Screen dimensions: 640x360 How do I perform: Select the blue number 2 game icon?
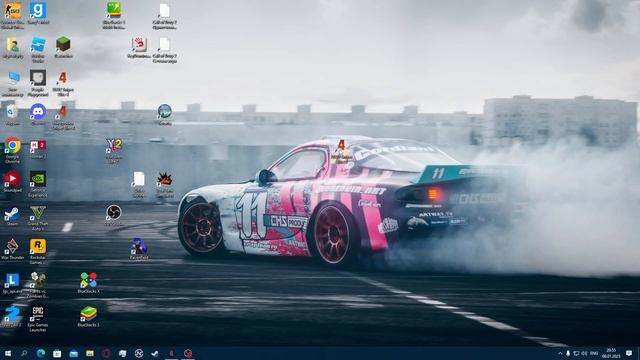13,313
